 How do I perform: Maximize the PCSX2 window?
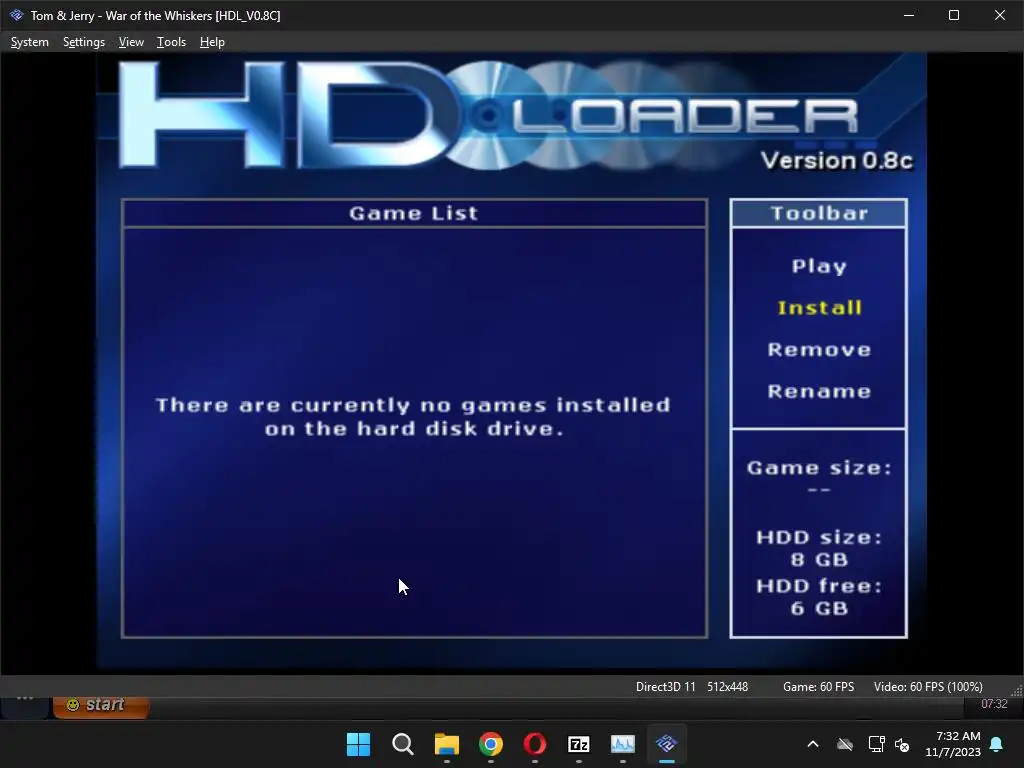click(x=954, y=15)
